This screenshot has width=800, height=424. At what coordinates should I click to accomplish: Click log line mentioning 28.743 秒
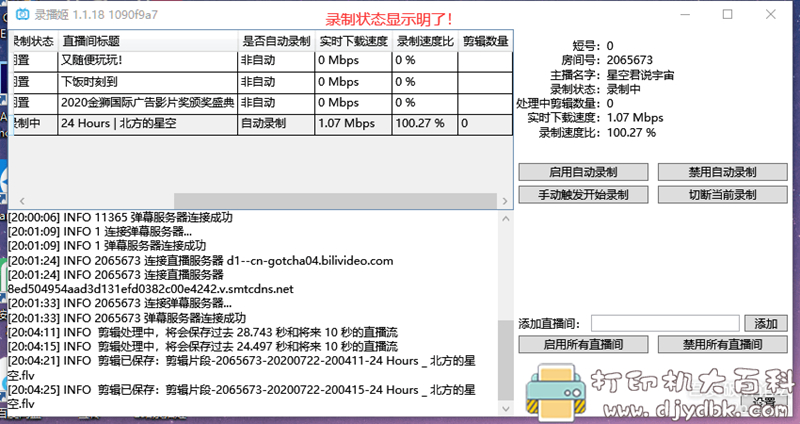203,333
